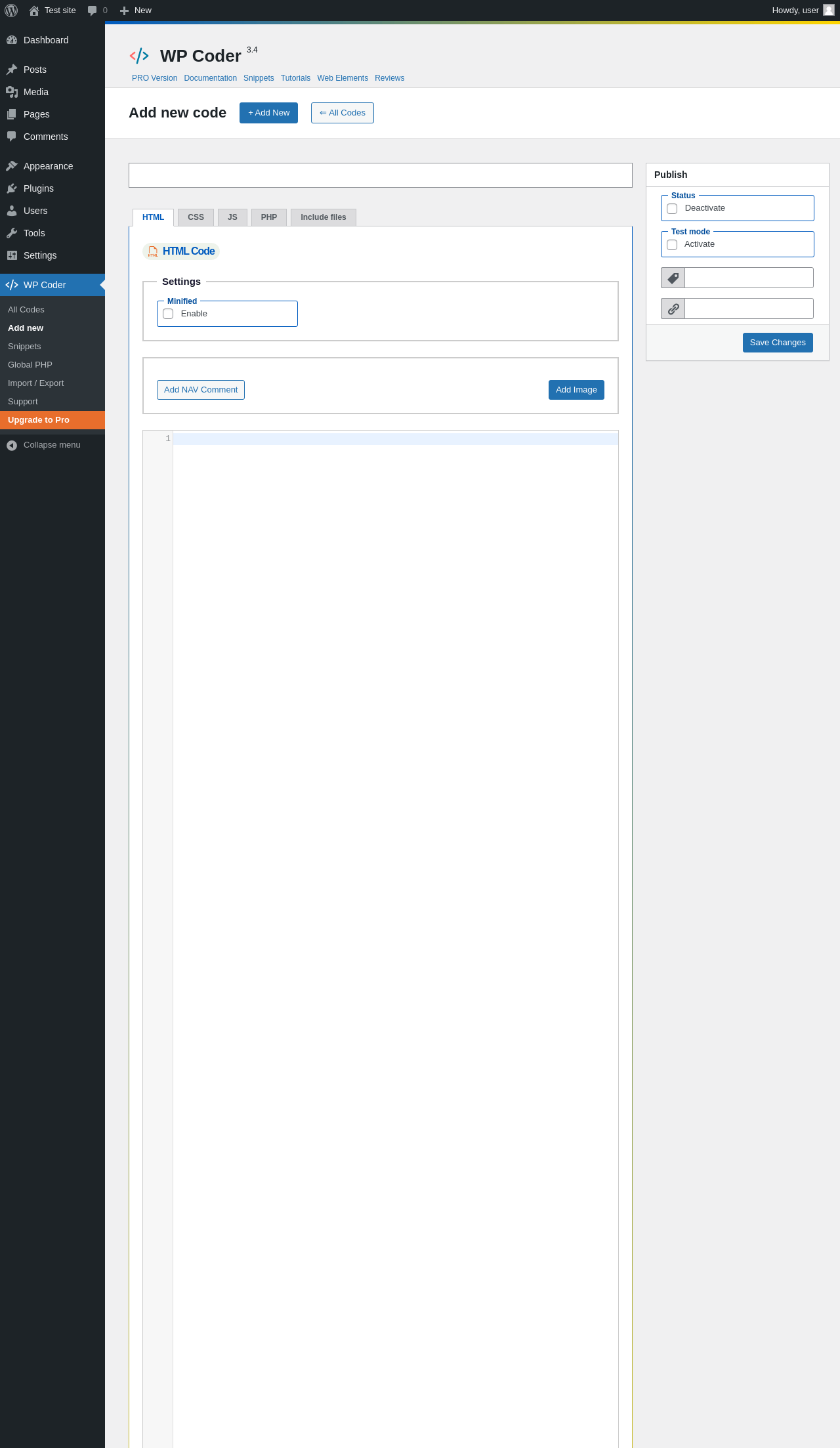Click the Users person icon
The width and height of the screenshot is (840, 1448).
click(x=12, y=211)
